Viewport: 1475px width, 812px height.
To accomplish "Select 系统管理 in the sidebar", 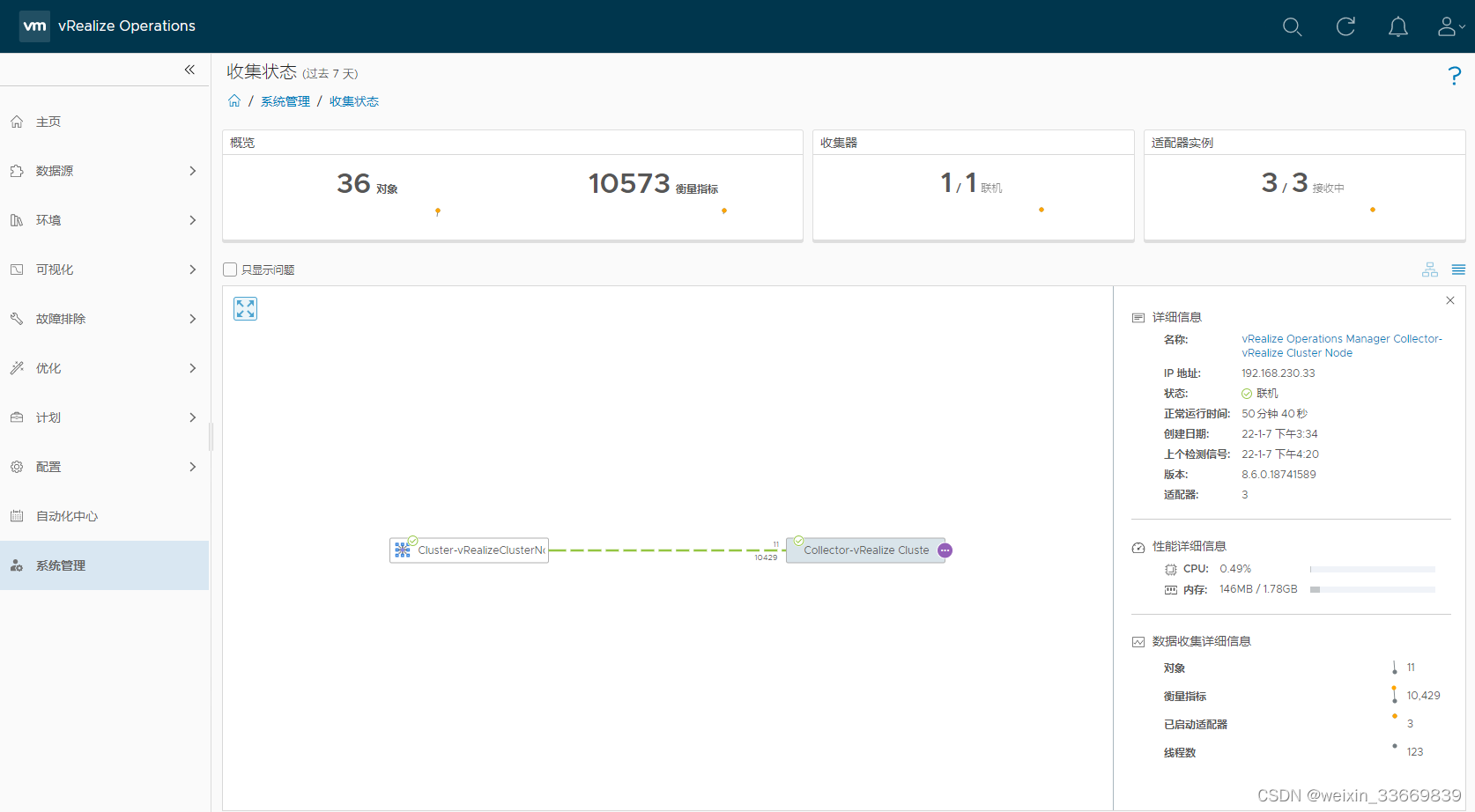I will (105, 565).
